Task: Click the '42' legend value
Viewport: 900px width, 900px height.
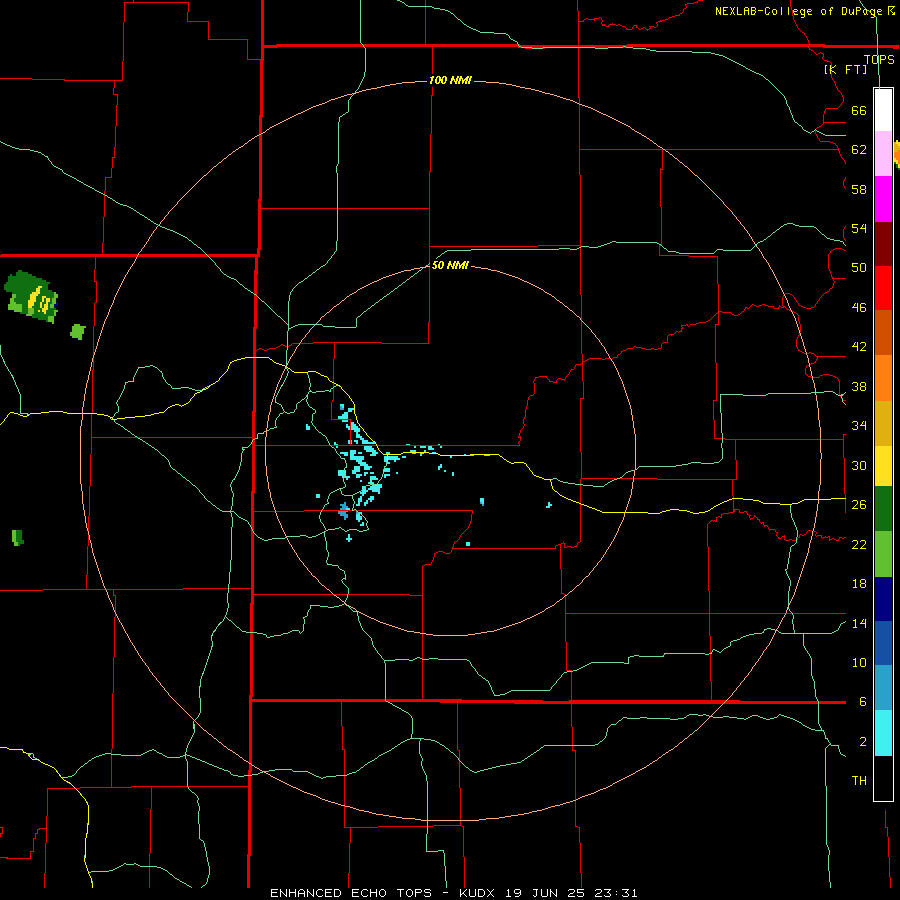Action: pos(859,347)
